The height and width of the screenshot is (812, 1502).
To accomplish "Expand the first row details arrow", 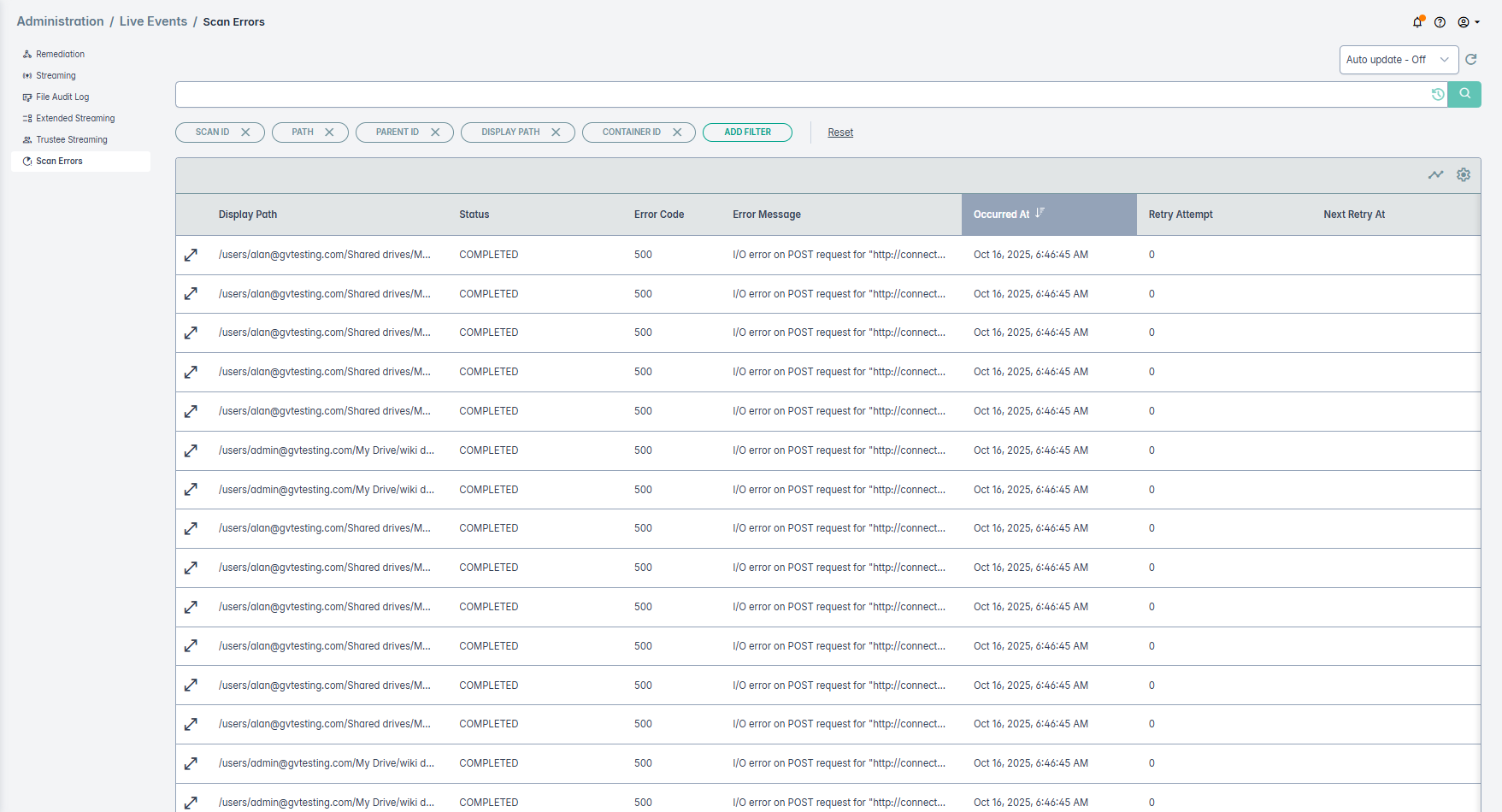I will [x=191, y=255].
